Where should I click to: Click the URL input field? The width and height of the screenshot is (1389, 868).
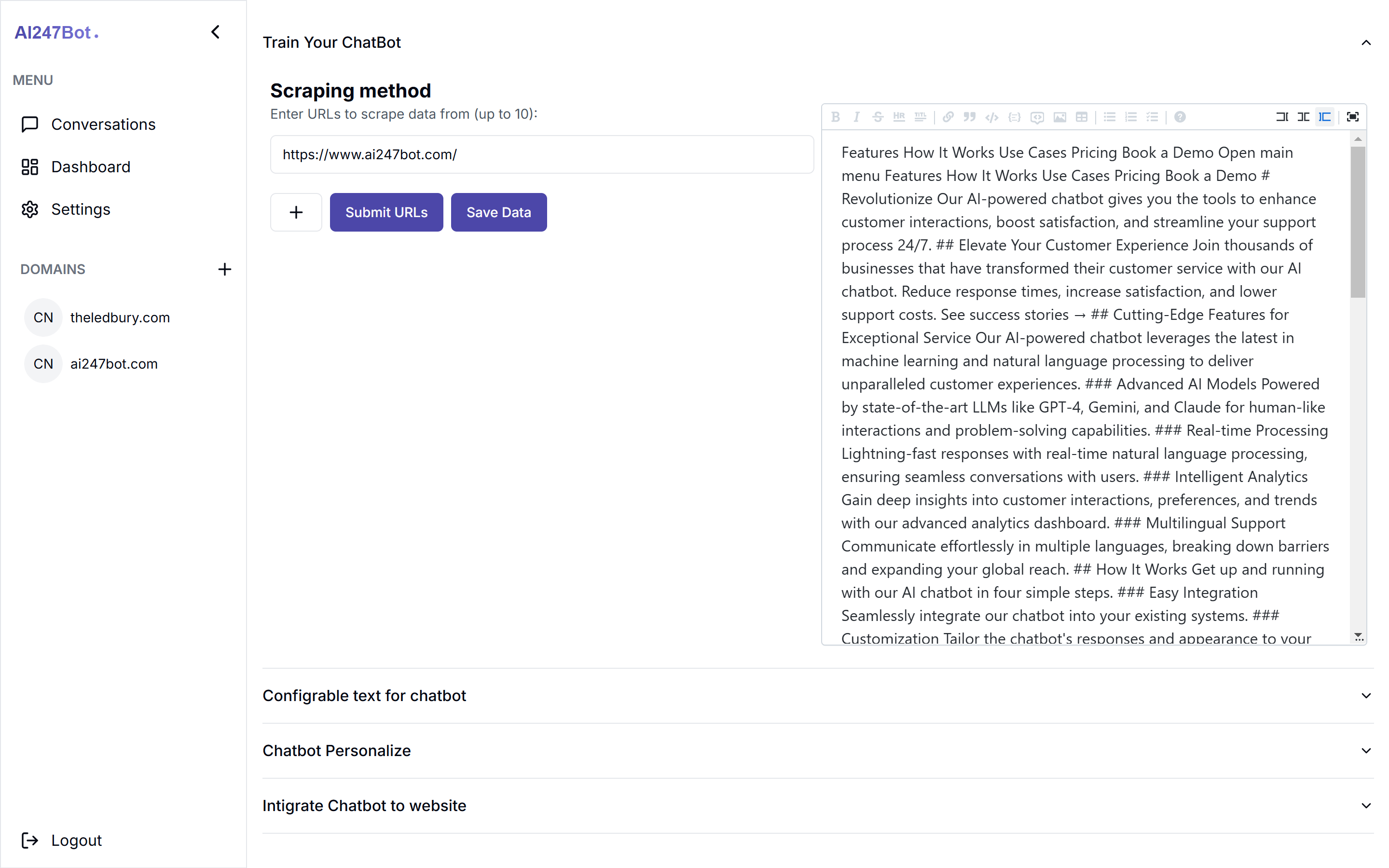click(x=542, y=154)
